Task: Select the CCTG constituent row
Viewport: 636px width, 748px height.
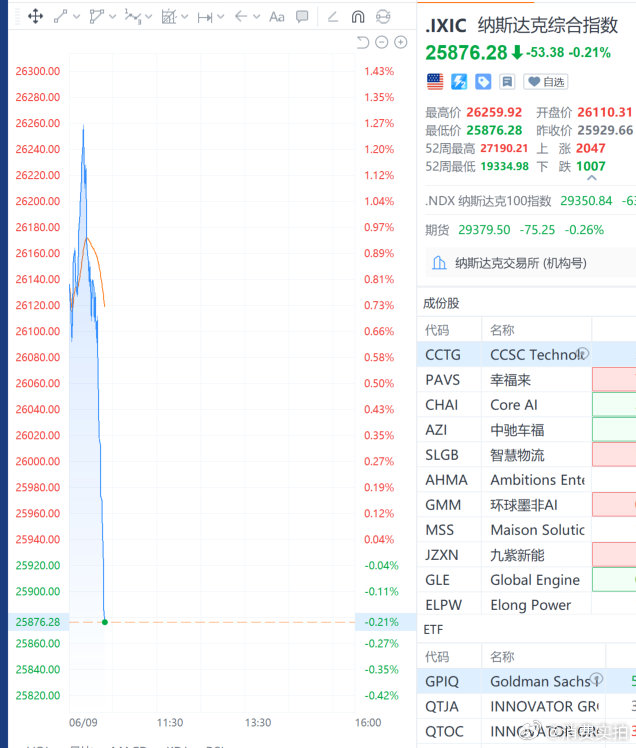Action: click(x=526, y=354)
